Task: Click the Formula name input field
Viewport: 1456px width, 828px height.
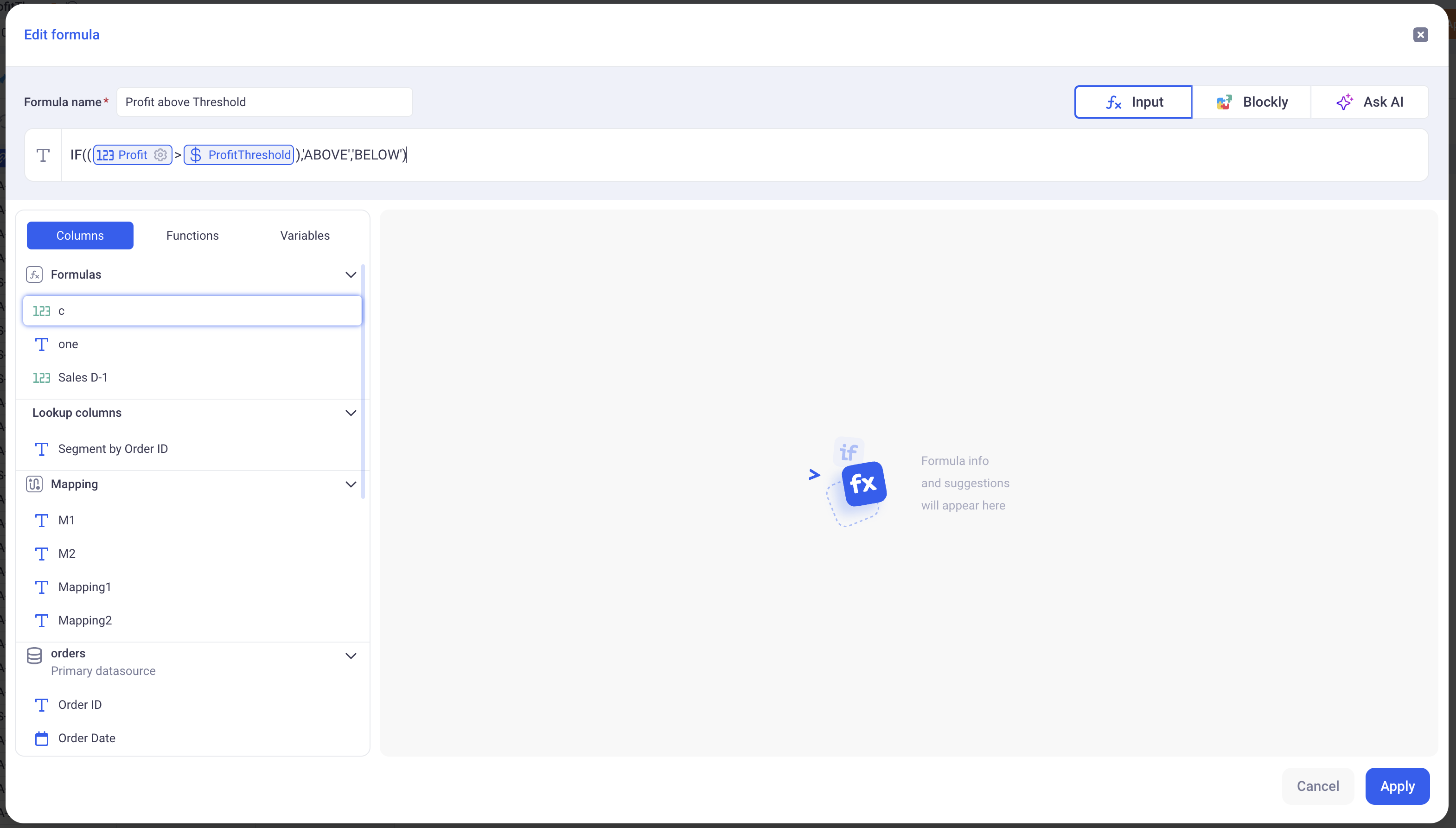Action: [264, 102]
